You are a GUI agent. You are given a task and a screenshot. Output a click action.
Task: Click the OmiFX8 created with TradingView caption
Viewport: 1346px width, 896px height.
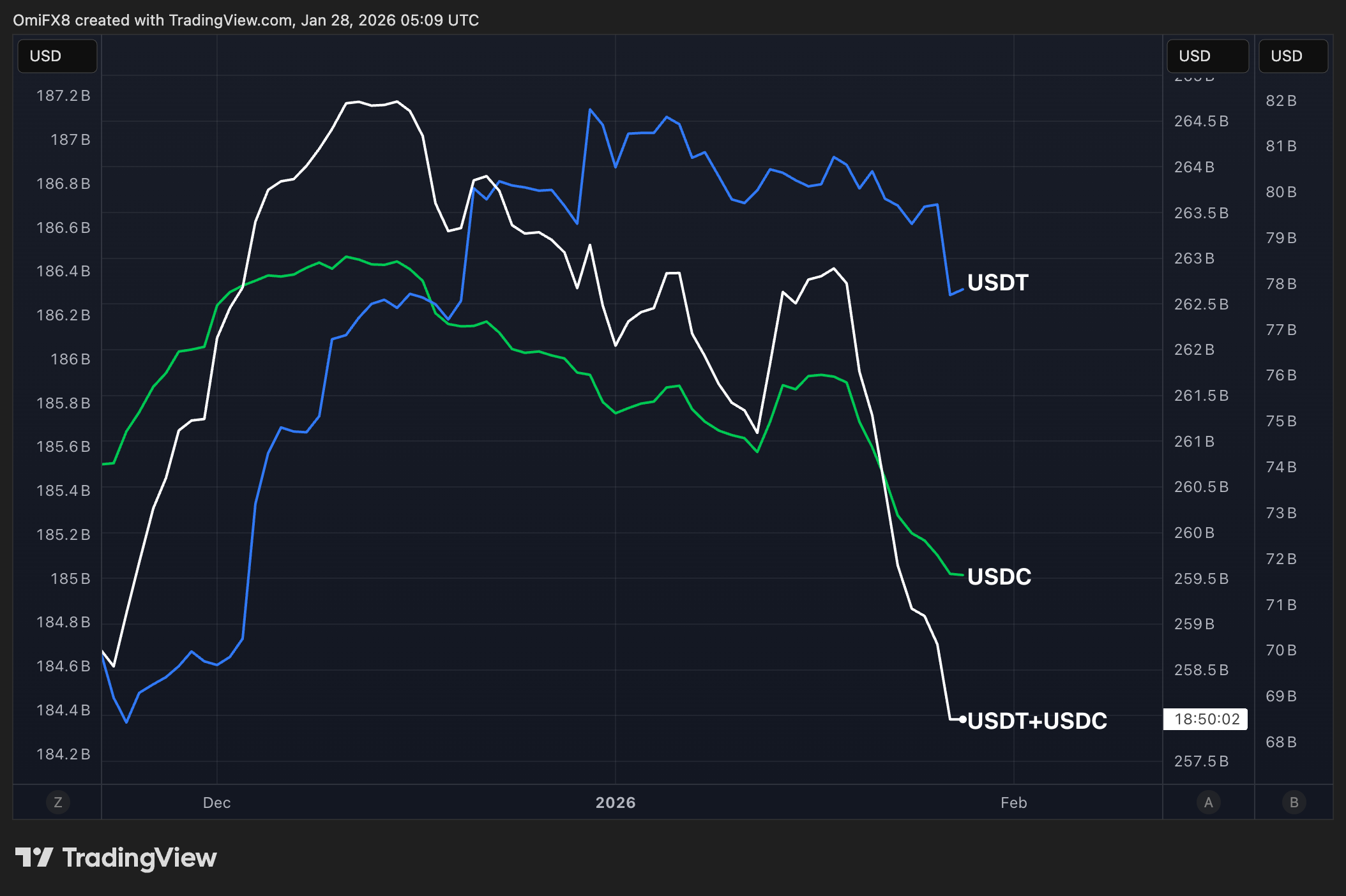246,20
